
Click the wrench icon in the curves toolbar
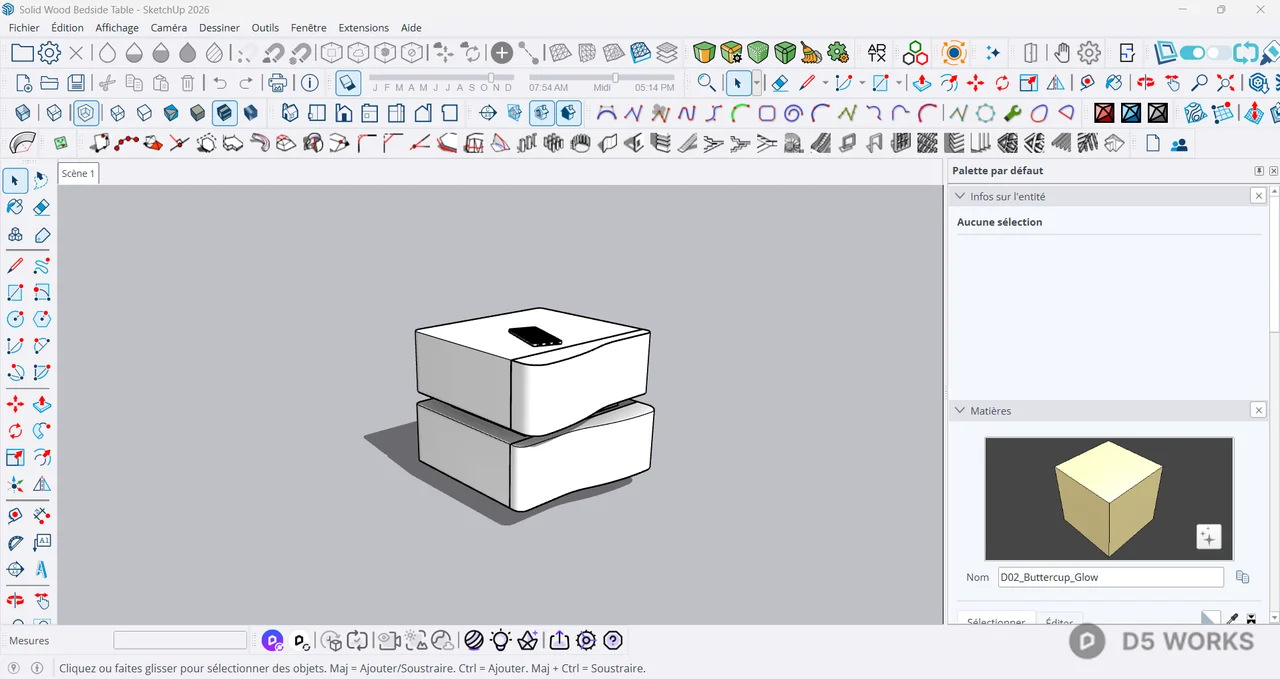click(x=1012, y=113)
